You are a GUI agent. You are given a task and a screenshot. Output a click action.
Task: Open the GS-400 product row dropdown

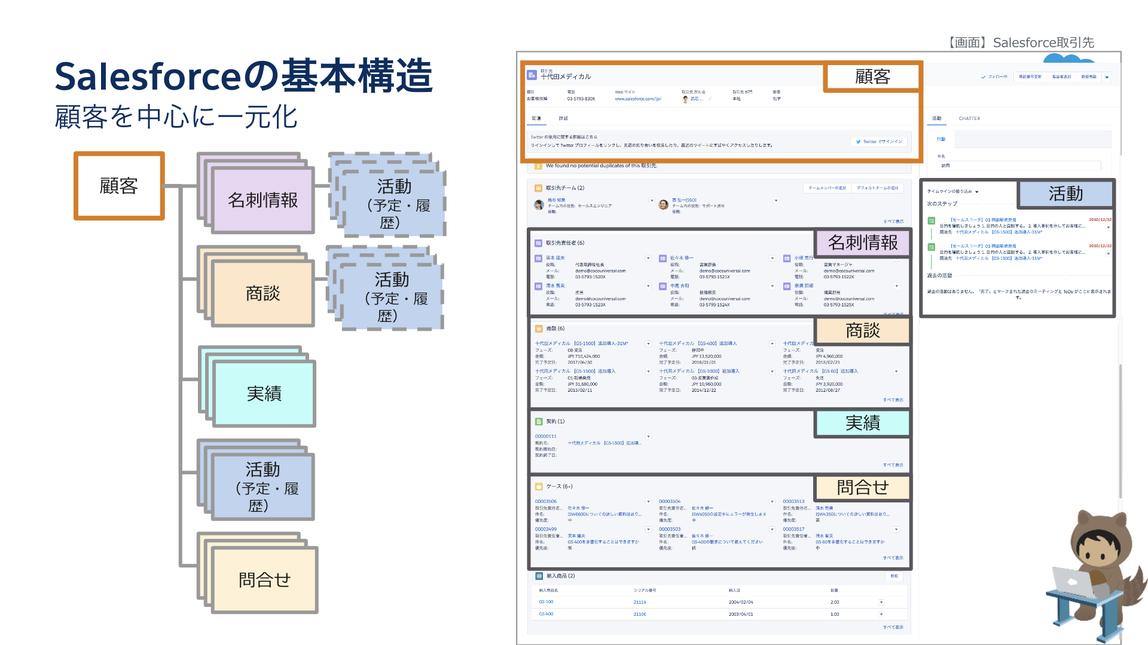coord(881,614)
